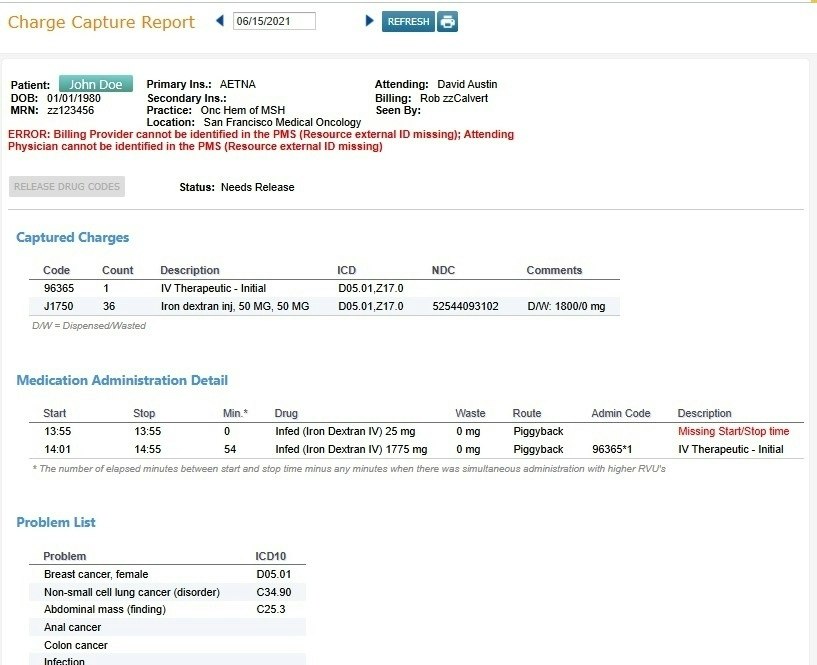The height and width of the screenshot is (665, 817).
Task: Click the Captured Charges section heading
Action: [72, 238]
